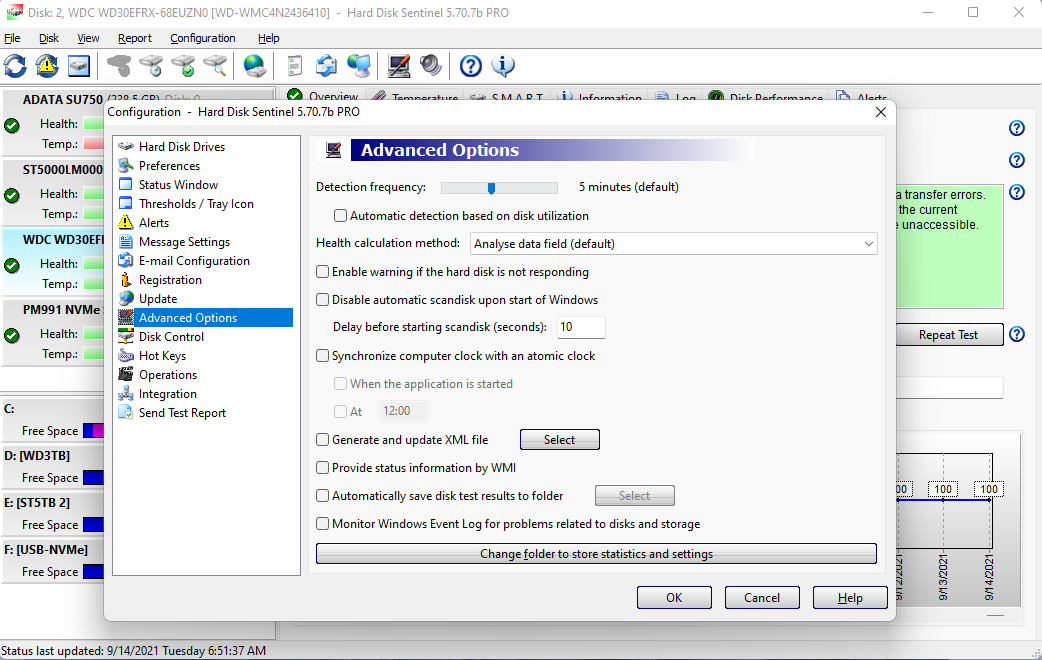Click the Detection frequency slider
Screen dimensions: 1042x660
point(499,188)
